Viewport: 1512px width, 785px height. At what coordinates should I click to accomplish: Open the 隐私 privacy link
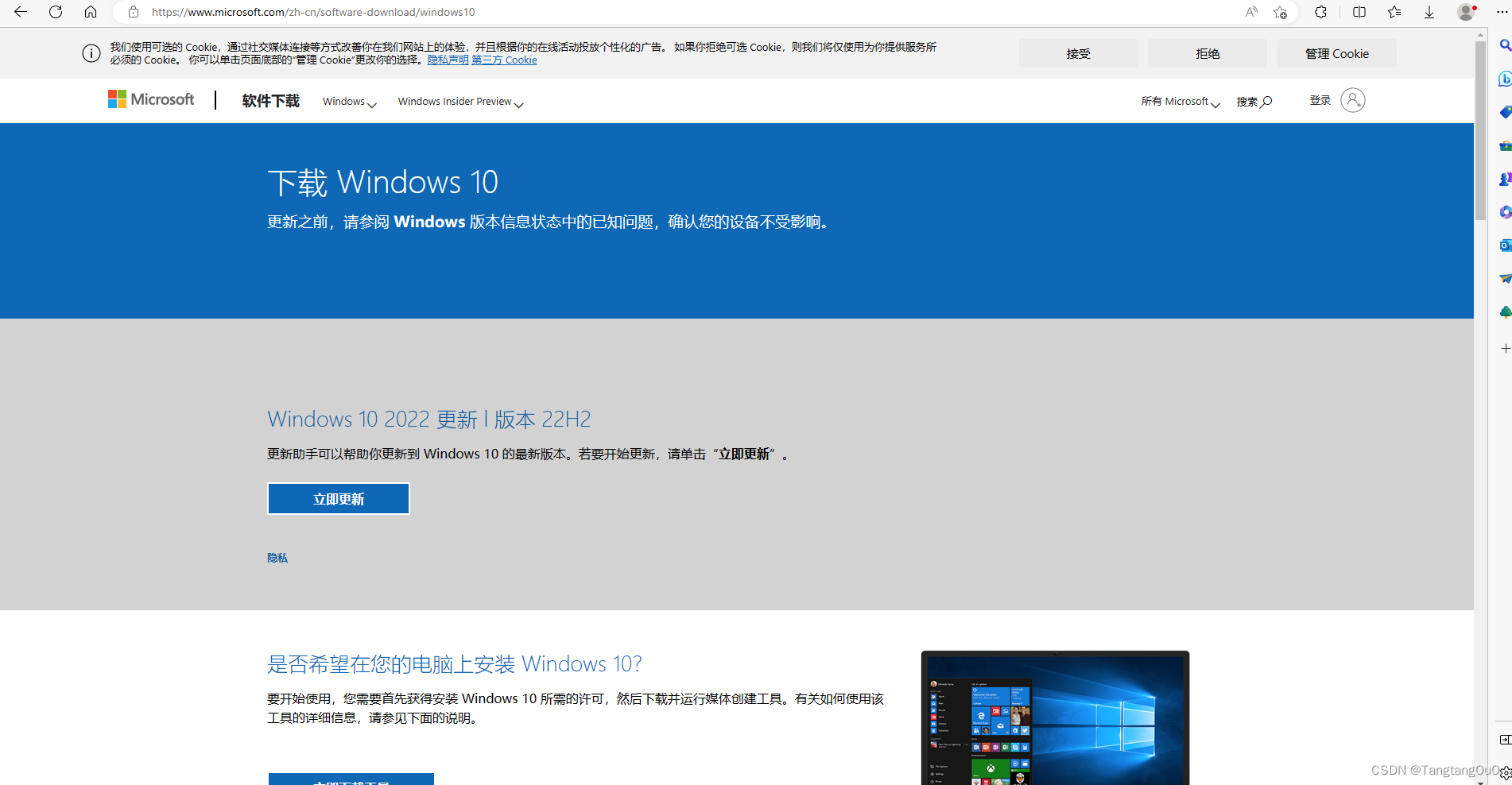[277, 558]
